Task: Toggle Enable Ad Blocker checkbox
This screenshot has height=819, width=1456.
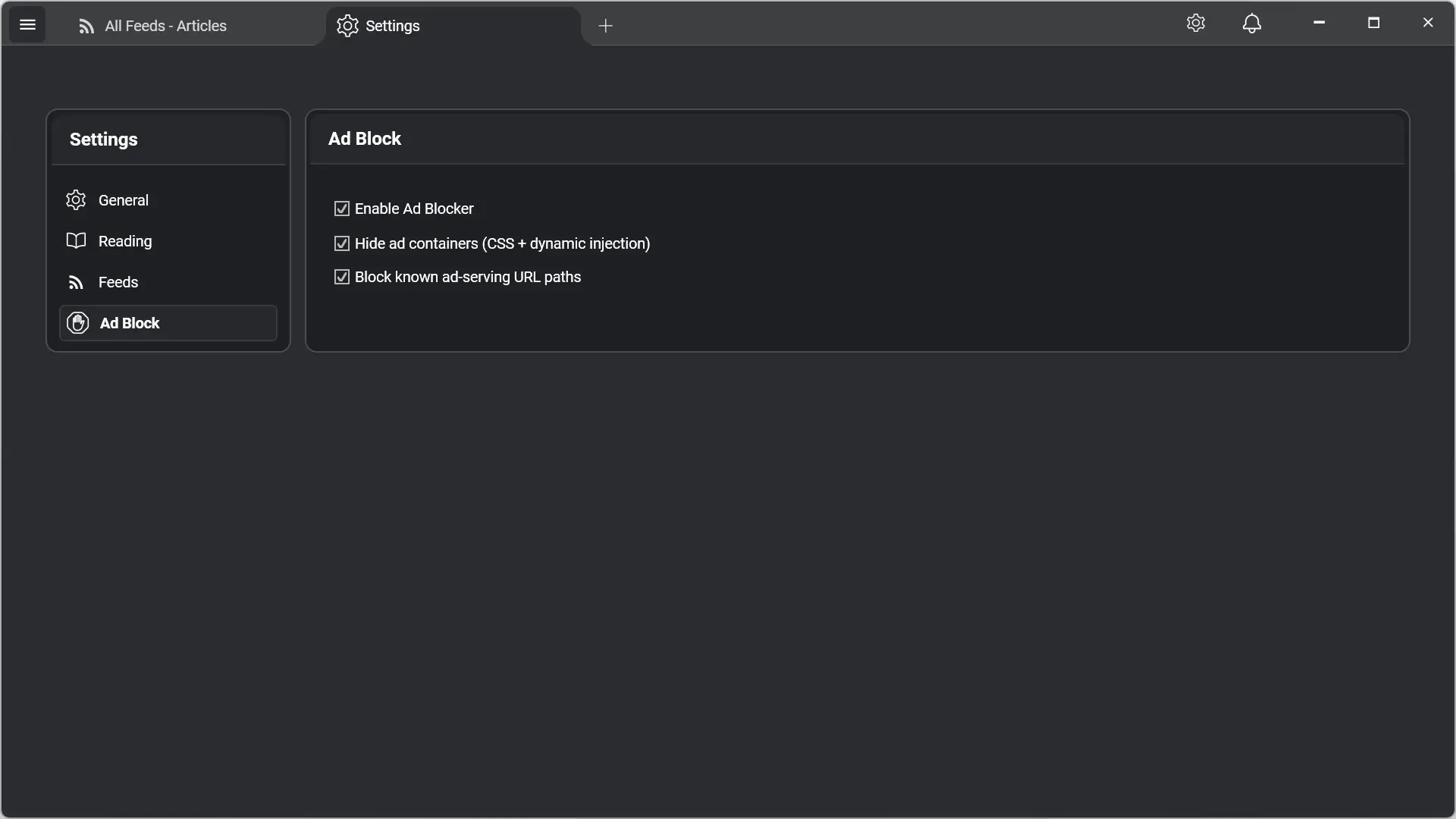Action: pyautogui.click(x=342, y=209)
